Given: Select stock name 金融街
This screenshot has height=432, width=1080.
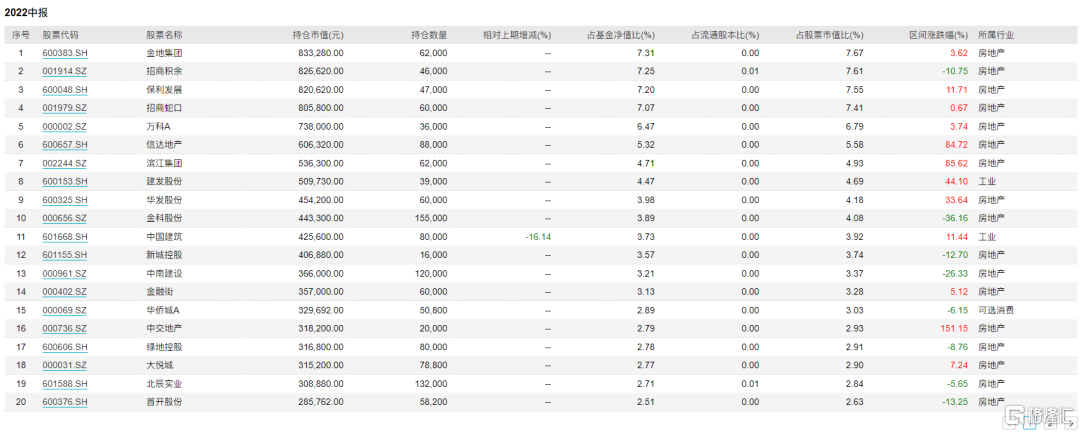Looking at the screenshot, I should point(159,291).
